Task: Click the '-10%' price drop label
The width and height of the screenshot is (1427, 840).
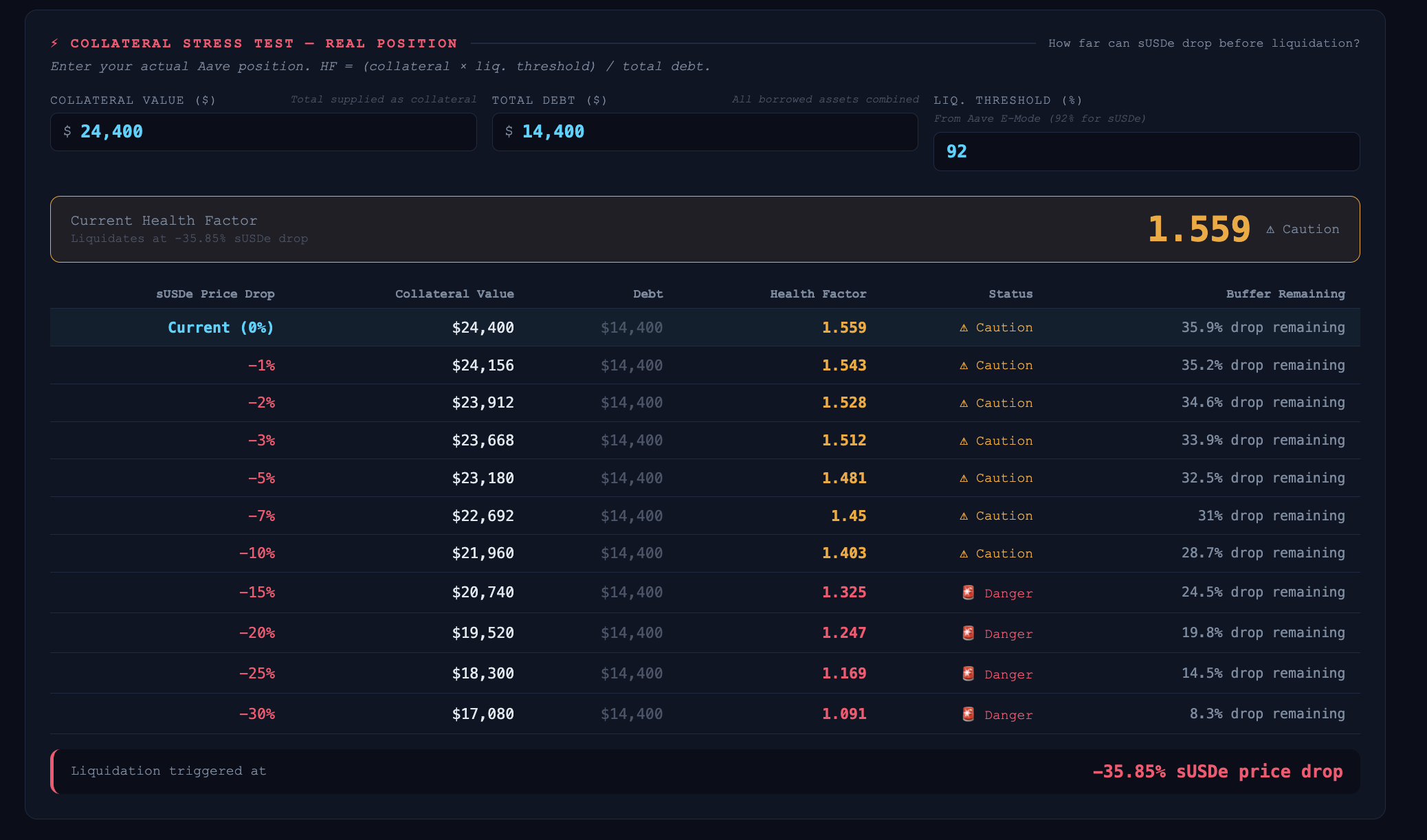Action: coord(257,553)
